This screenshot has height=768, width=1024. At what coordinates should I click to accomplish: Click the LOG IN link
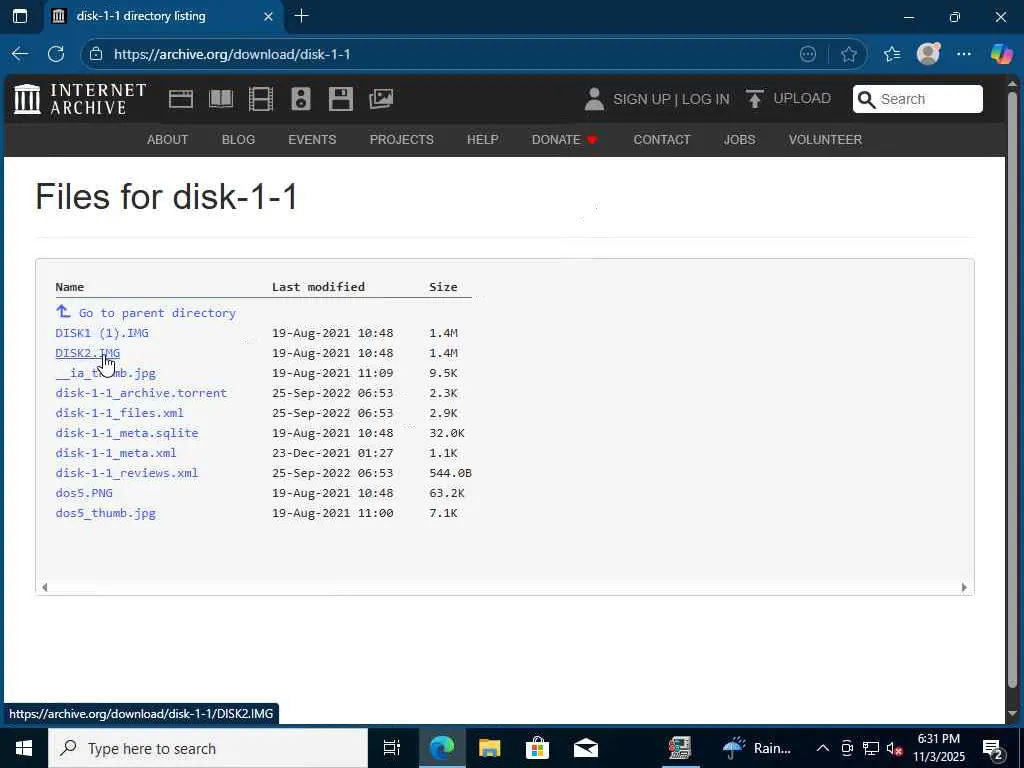(705, 99)
